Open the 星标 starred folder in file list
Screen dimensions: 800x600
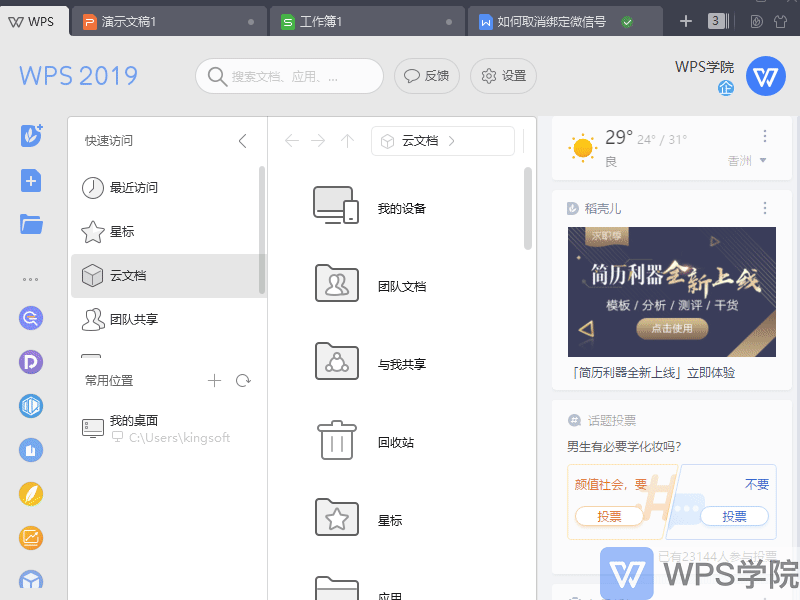coord(337,517)
